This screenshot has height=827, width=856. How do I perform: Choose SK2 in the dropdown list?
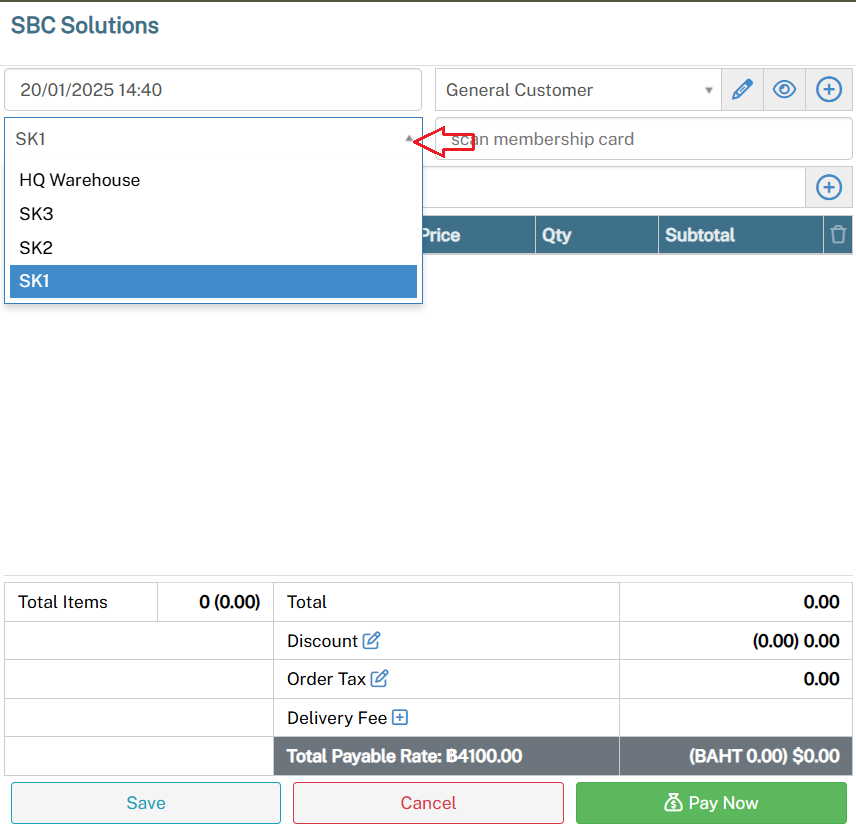[x=36, y=247]
